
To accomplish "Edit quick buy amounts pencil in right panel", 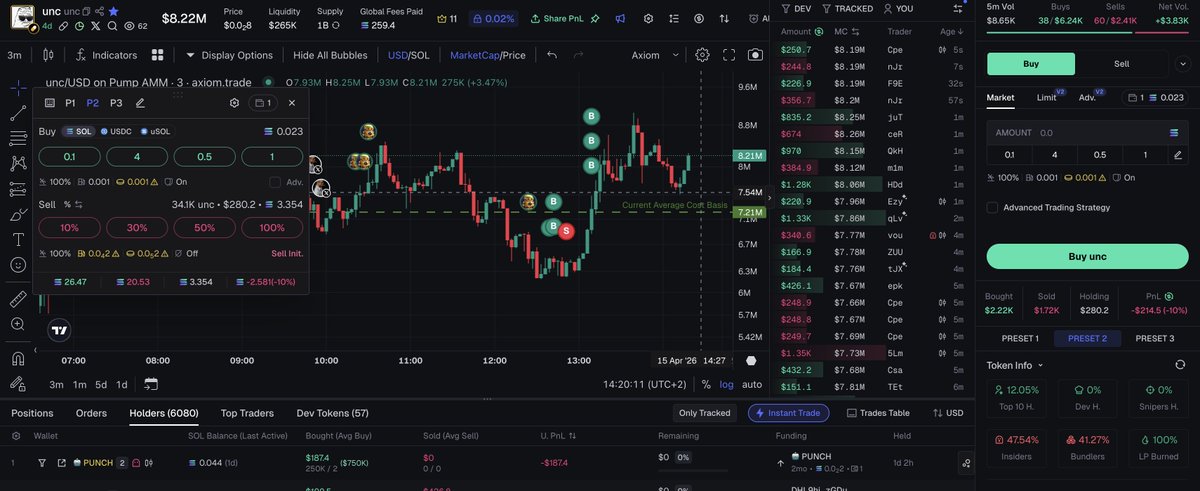I will click(x=1177, y=154).
